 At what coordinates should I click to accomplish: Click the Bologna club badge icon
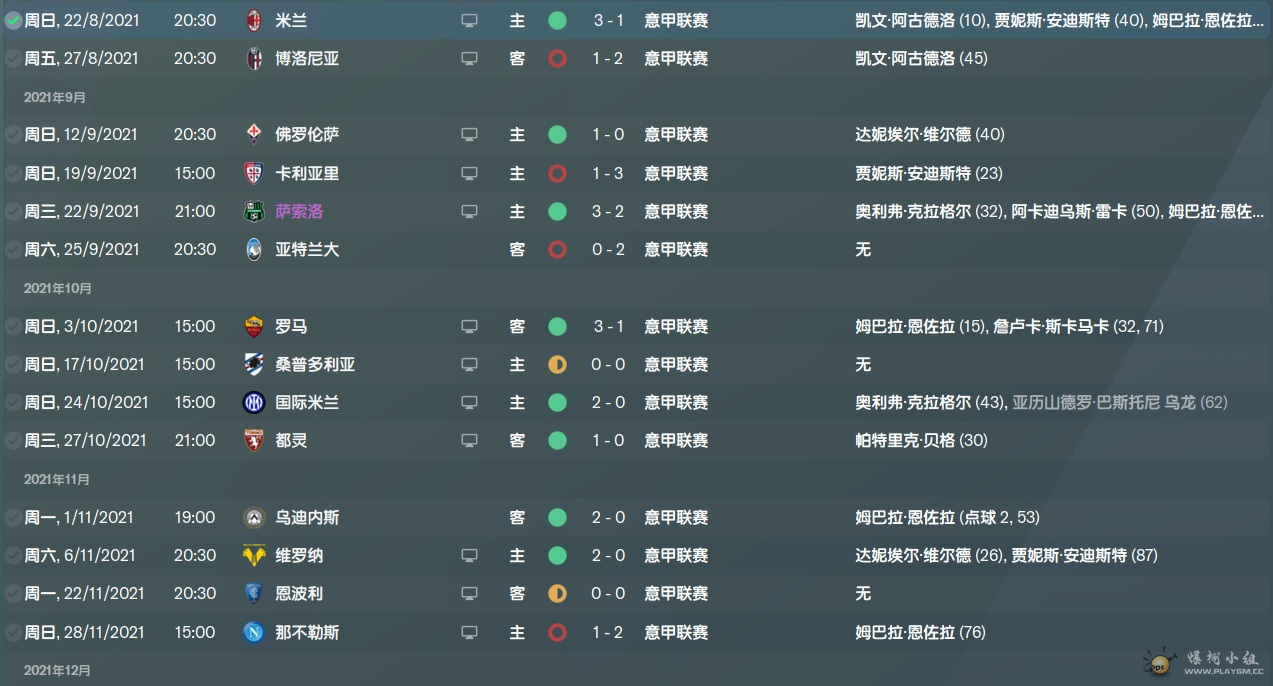pyautogui.click(x=253, y=58)
